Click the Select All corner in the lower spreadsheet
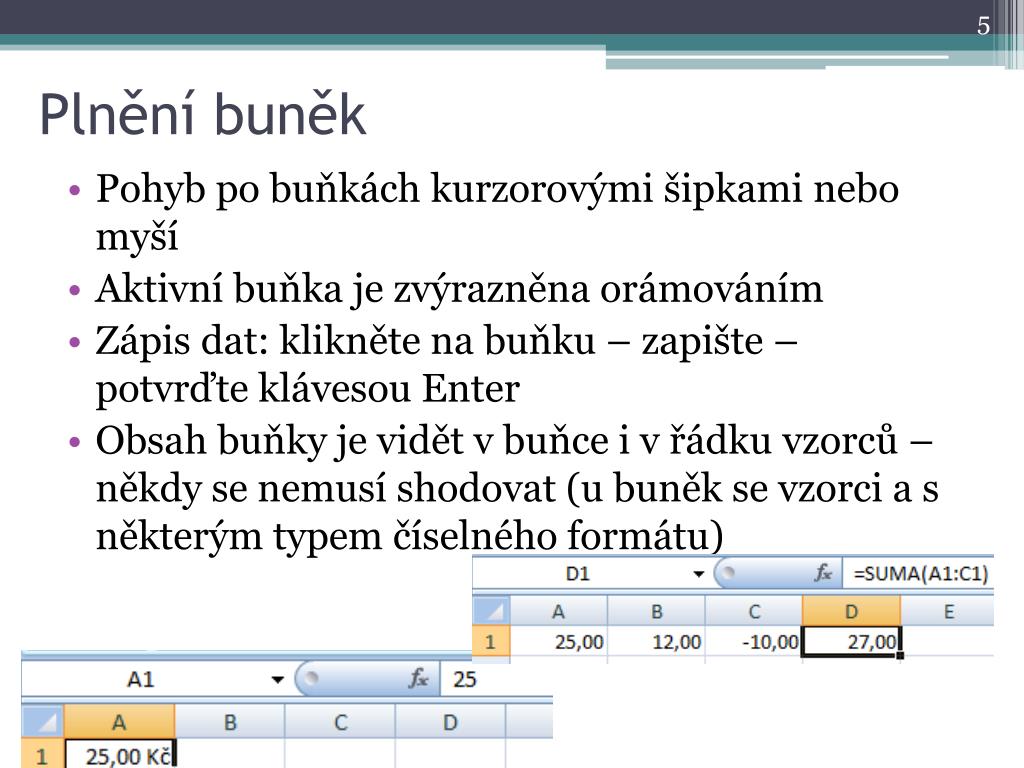Viewport: 1024px width, 768px height. click(43, 722)
